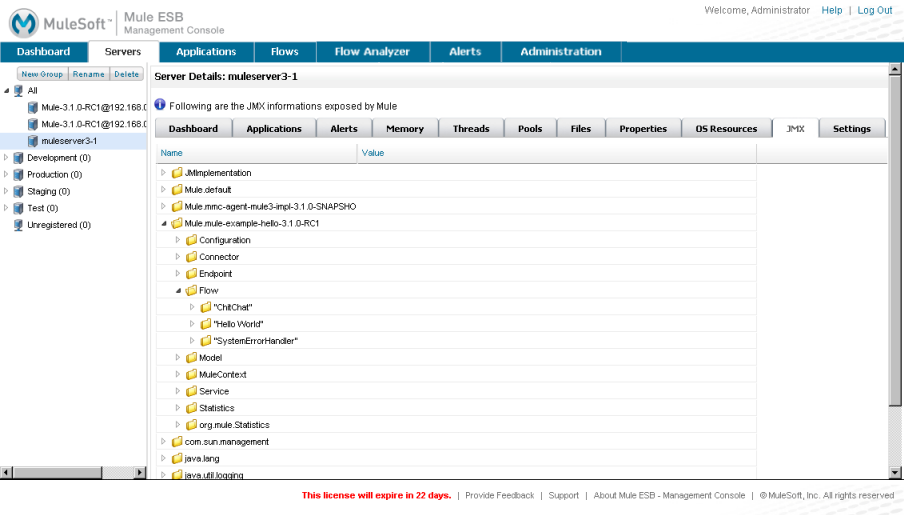
Task: Click the Development group server icon
Action: pos(19,158)
